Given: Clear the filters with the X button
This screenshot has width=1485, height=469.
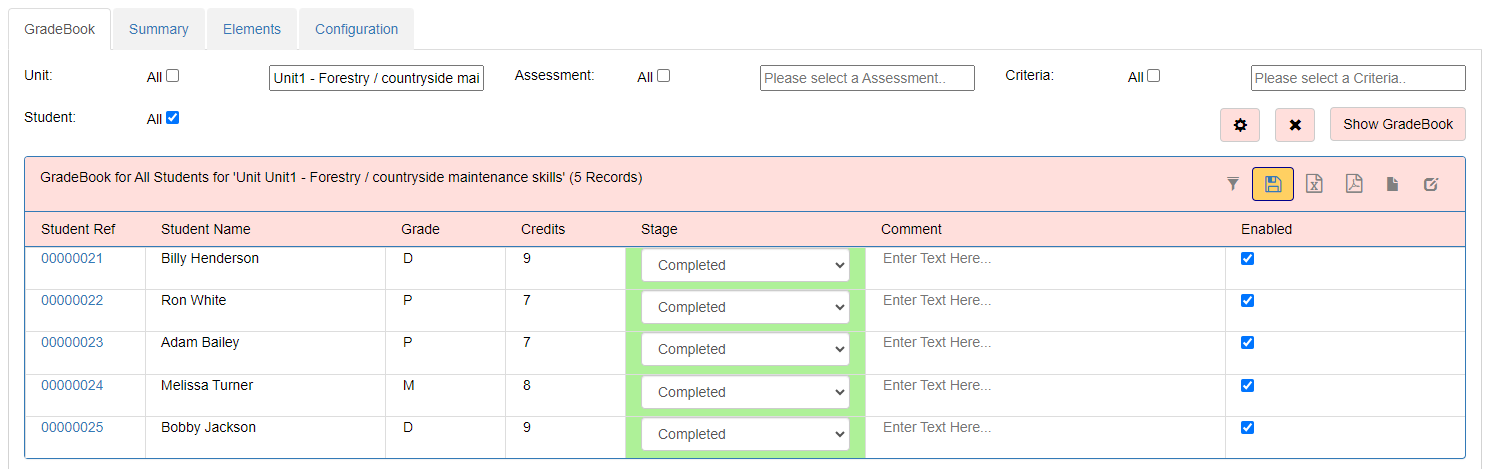Looking at the screenshot, I should [1295, 125].
